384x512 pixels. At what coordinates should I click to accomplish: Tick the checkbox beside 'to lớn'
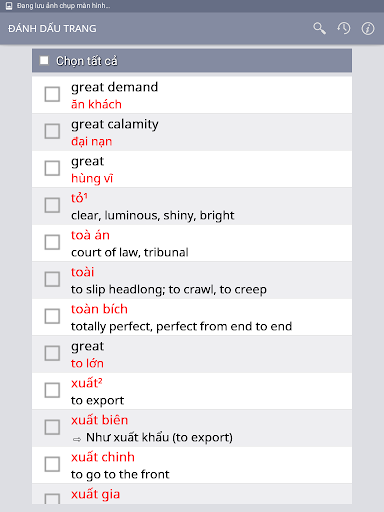pos(52,353)
